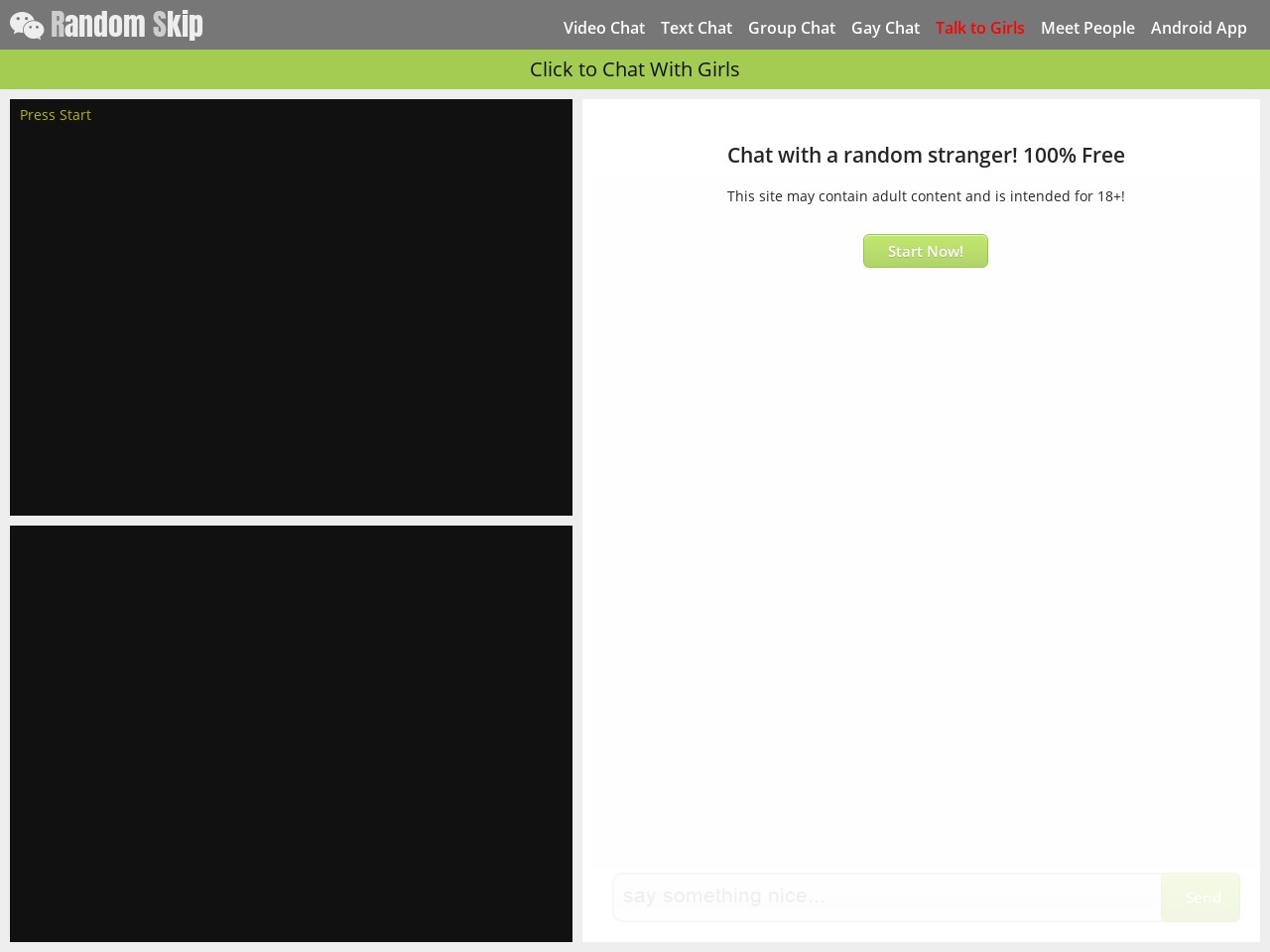Open the Android App page
This screenshot has width=1270, height=952.
pos(1198,28)
